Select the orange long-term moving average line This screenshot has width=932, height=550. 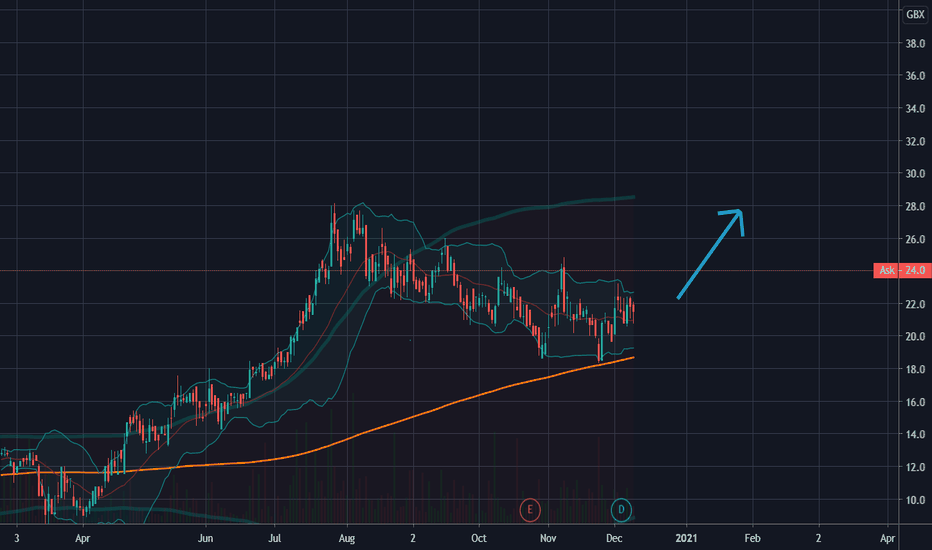416,417
